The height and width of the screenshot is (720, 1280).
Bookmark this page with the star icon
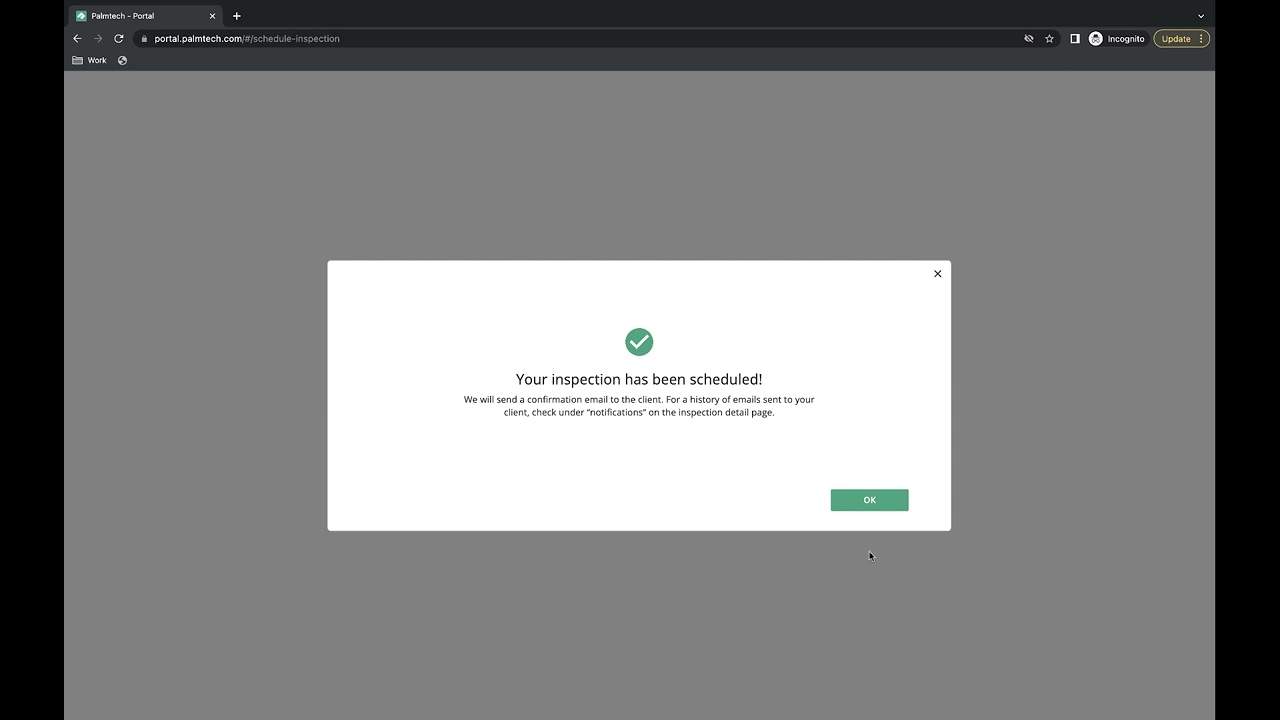[x=1049, y=39]
